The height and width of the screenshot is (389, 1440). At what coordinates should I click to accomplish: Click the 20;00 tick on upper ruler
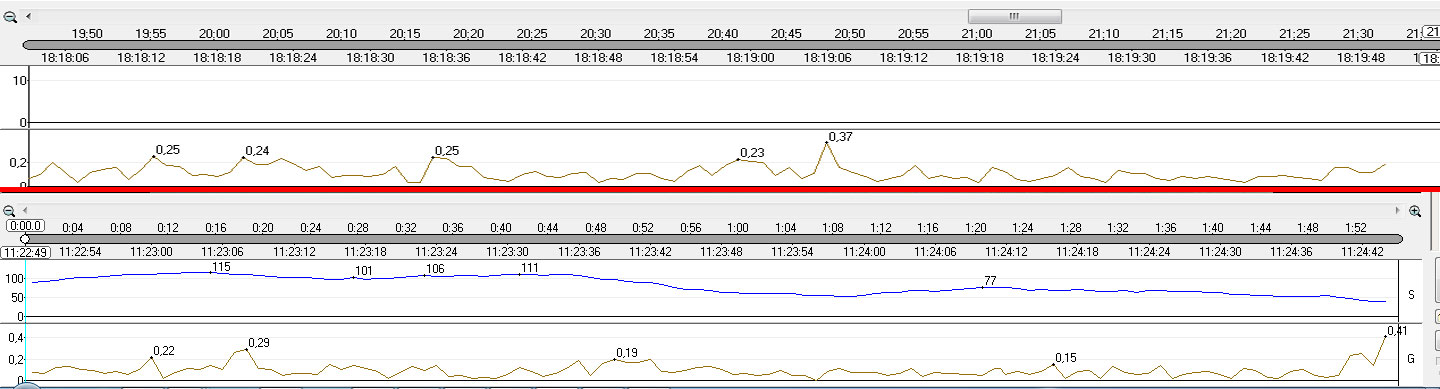214,34
